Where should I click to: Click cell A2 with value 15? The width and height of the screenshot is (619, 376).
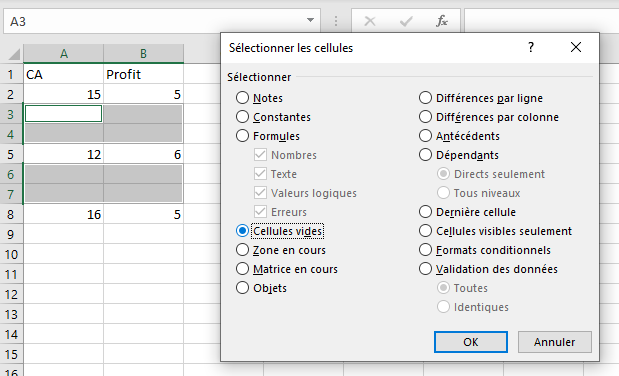(64, 94)
